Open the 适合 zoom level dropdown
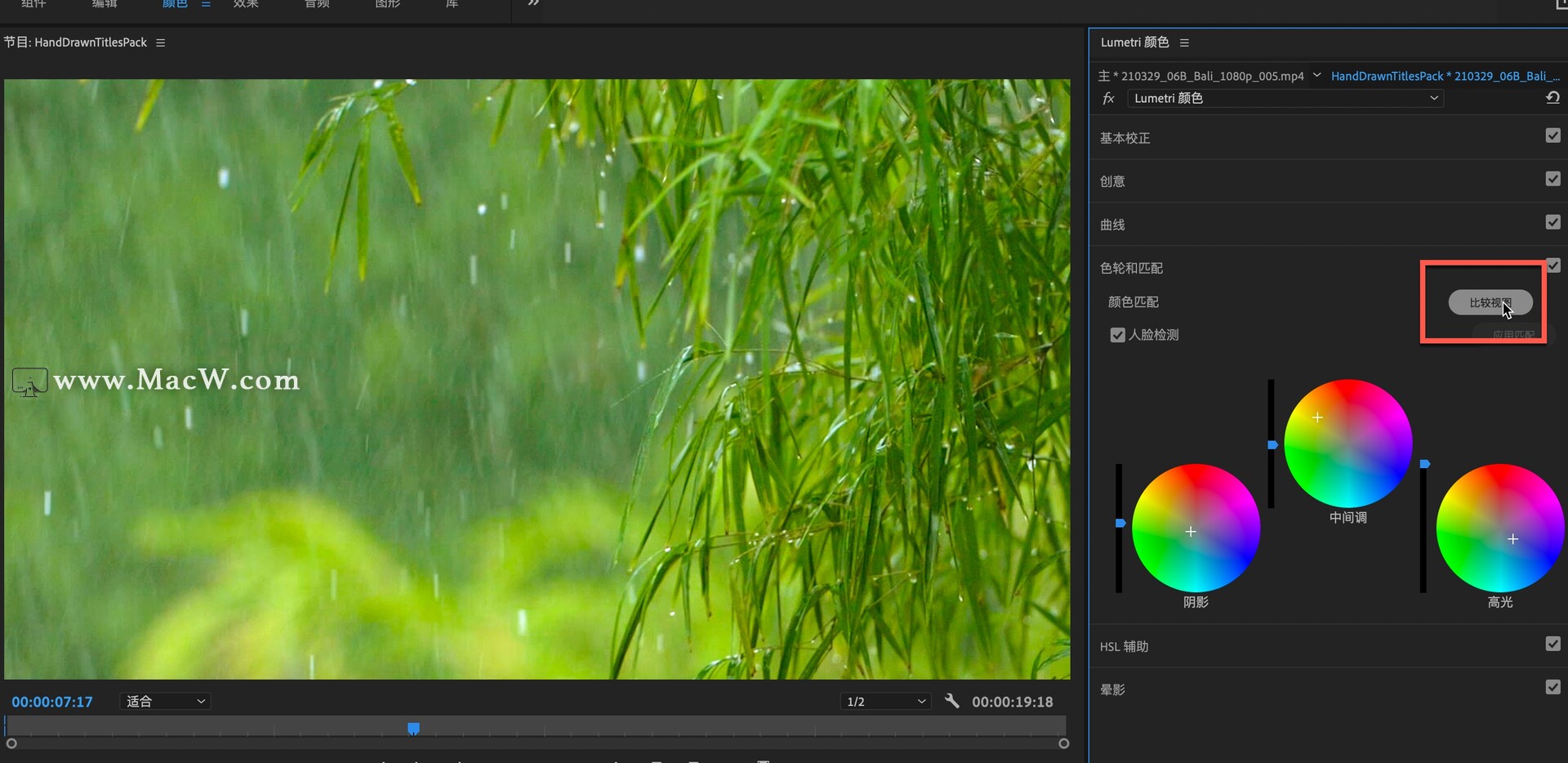 pyautogui.click(x=165, y=701)
